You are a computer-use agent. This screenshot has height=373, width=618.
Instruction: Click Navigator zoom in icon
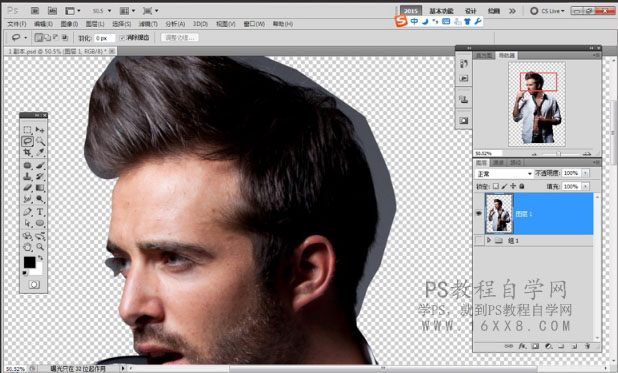[587, 153]
